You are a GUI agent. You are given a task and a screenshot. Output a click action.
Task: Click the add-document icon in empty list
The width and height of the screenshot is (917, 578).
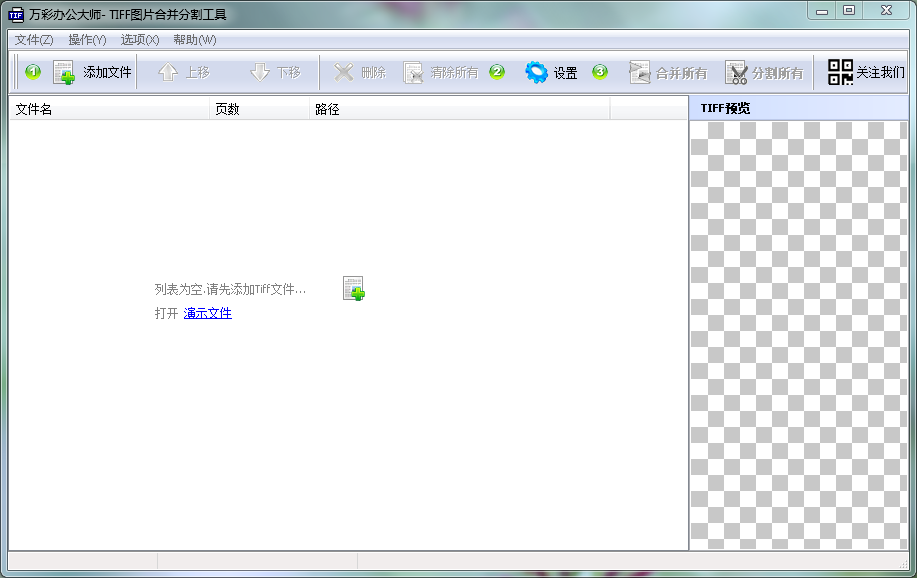[353, 288]
